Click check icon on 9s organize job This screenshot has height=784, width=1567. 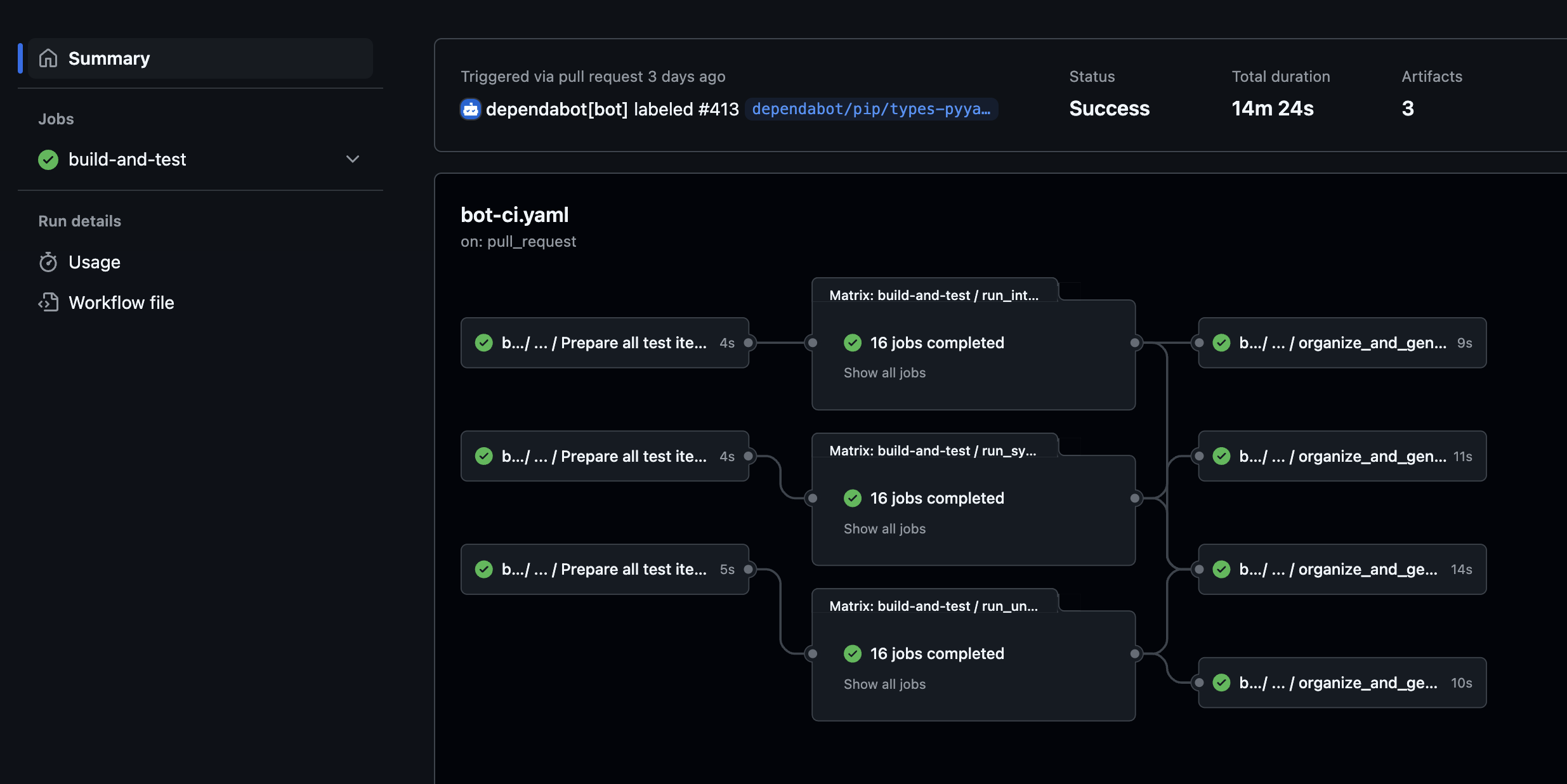coord(1221,343)
